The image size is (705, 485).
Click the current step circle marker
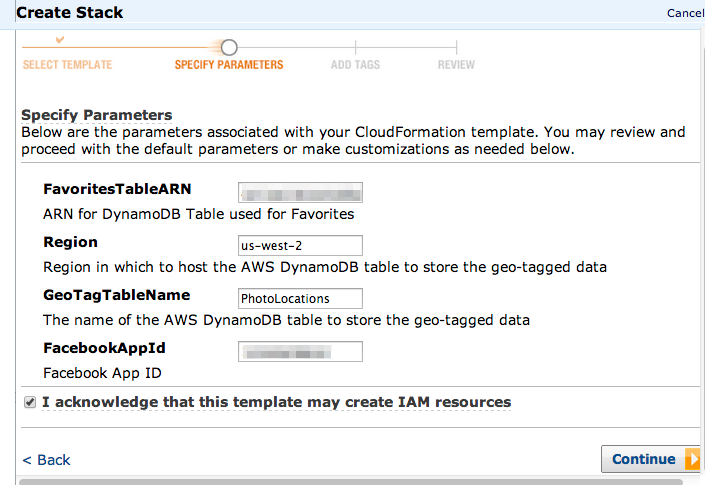point(229,47)
